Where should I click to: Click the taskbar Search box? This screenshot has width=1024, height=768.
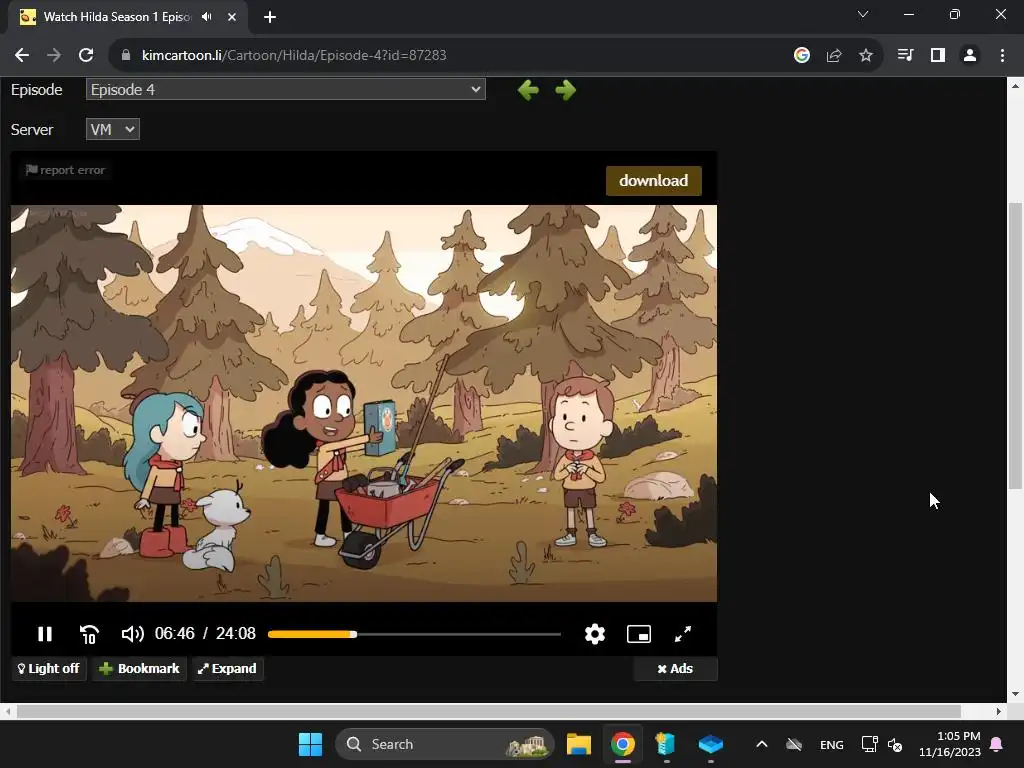click(445, 744)
